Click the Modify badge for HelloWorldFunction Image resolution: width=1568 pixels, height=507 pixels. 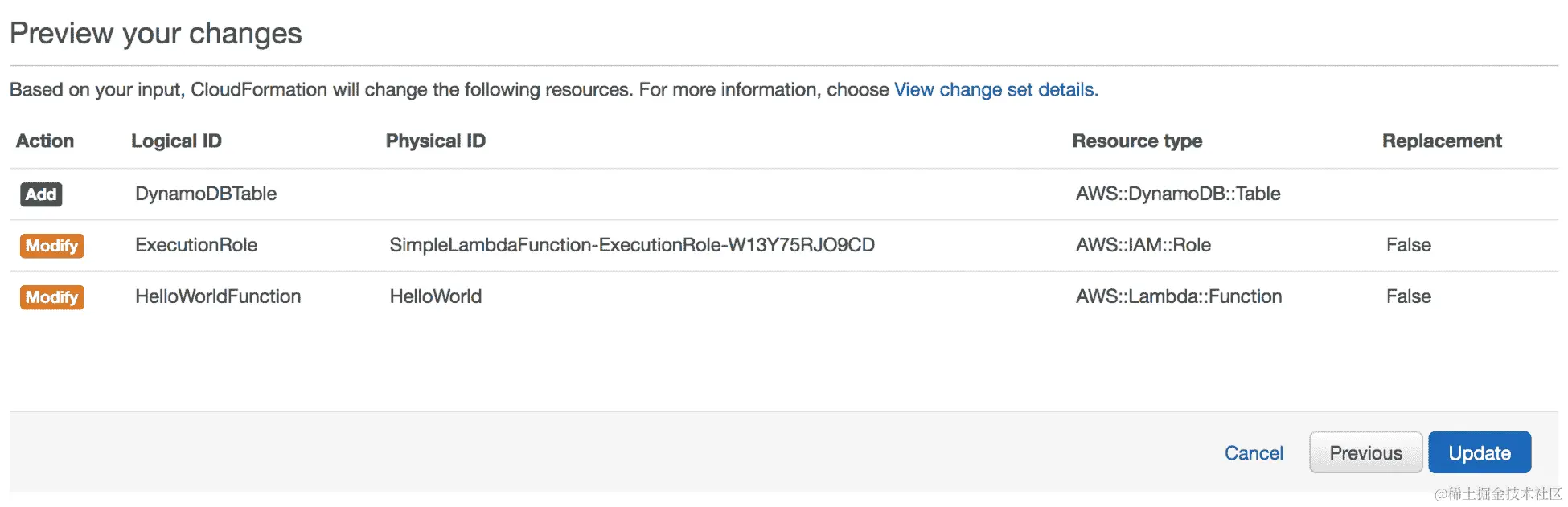51,297
